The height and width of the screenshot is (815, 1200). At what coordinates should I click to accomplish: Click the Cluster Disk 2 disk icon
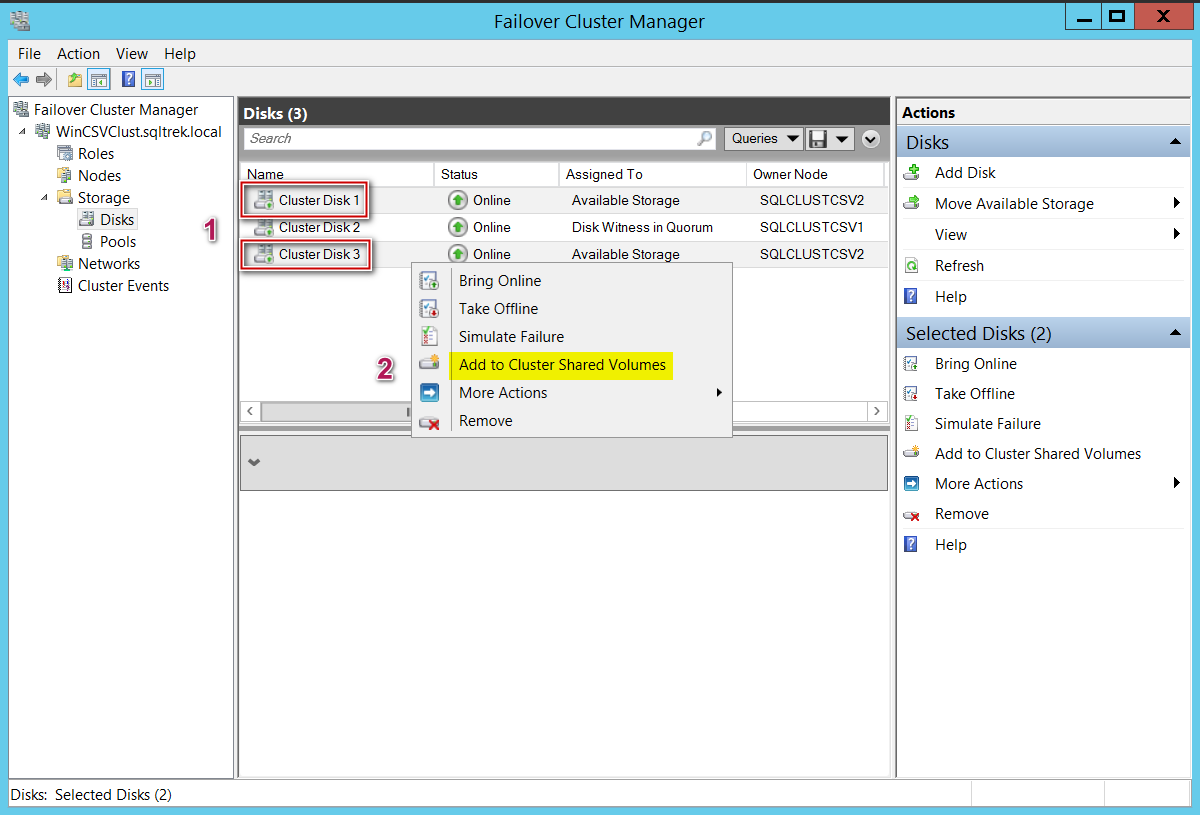[264, 227]
